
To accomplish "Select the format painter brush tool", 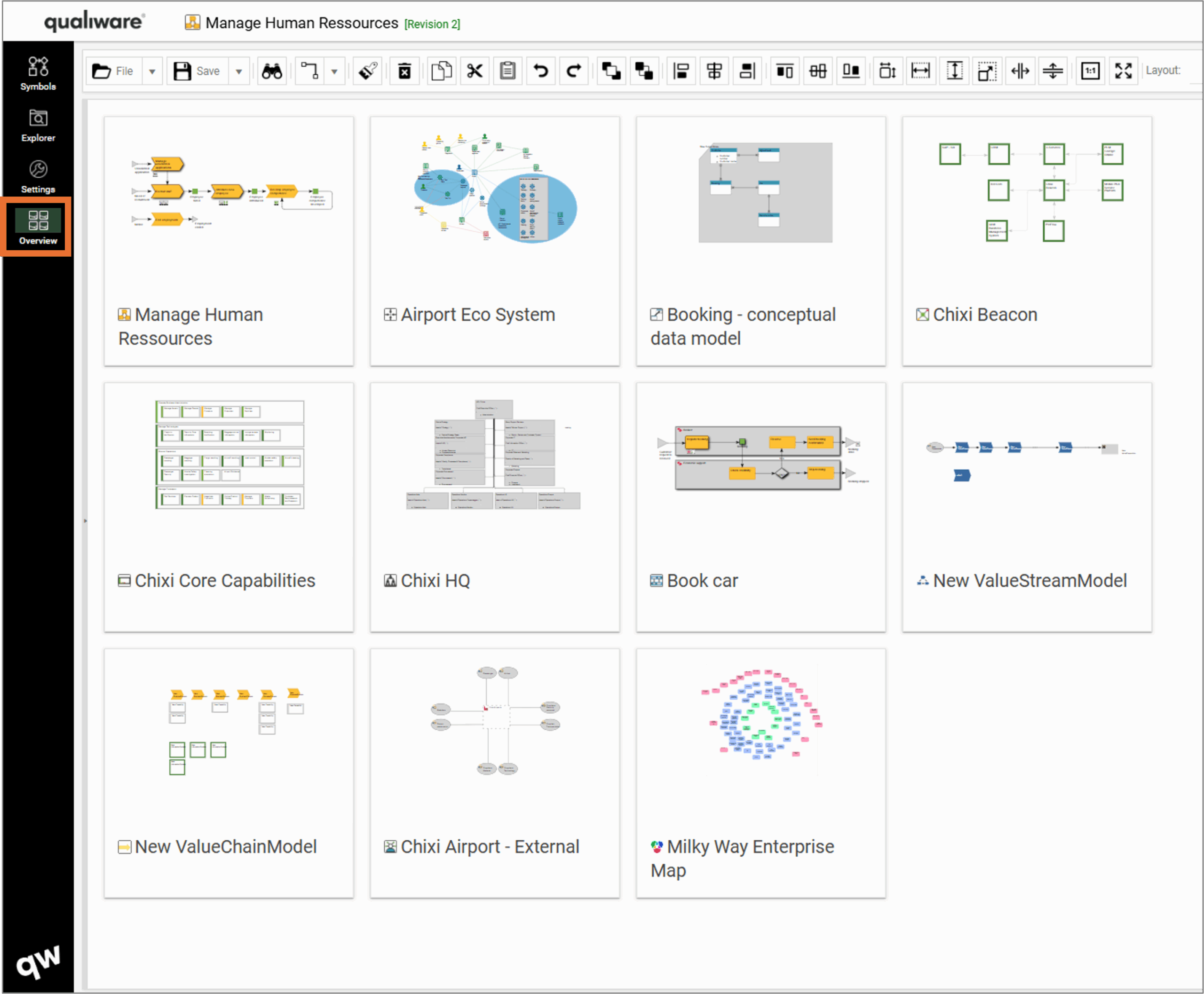I will point(367,71).
